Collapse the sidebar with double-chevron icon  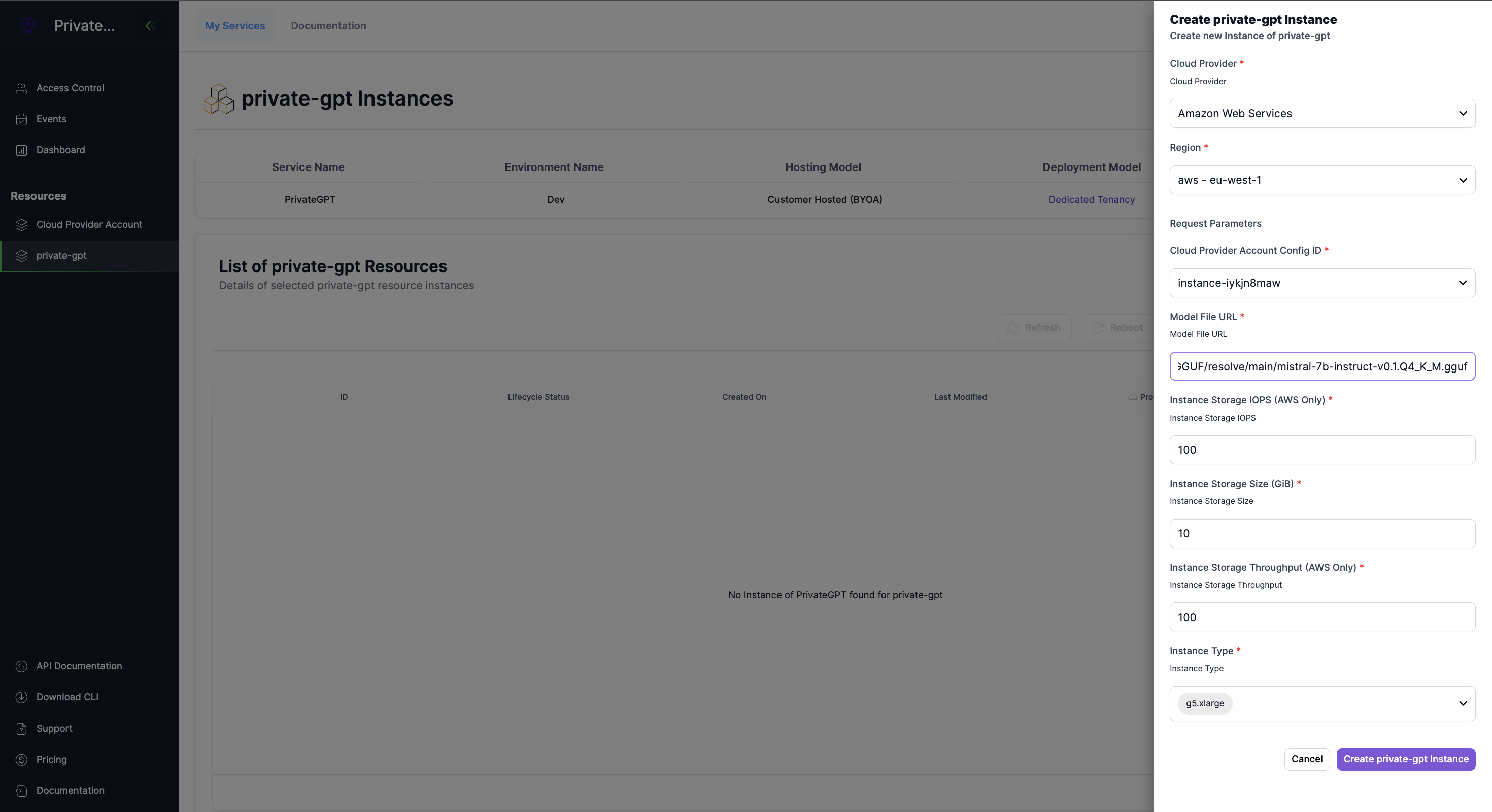150,25
